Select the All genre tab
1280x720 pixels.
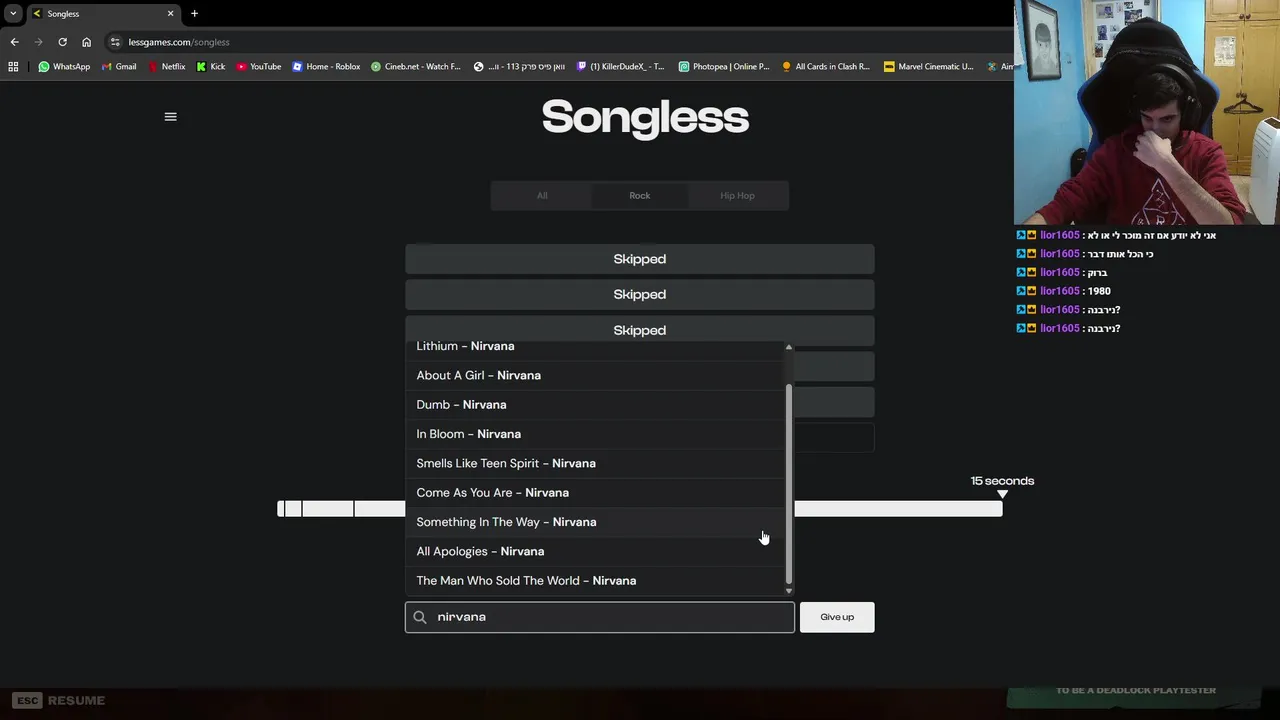[x=541, y=196]
